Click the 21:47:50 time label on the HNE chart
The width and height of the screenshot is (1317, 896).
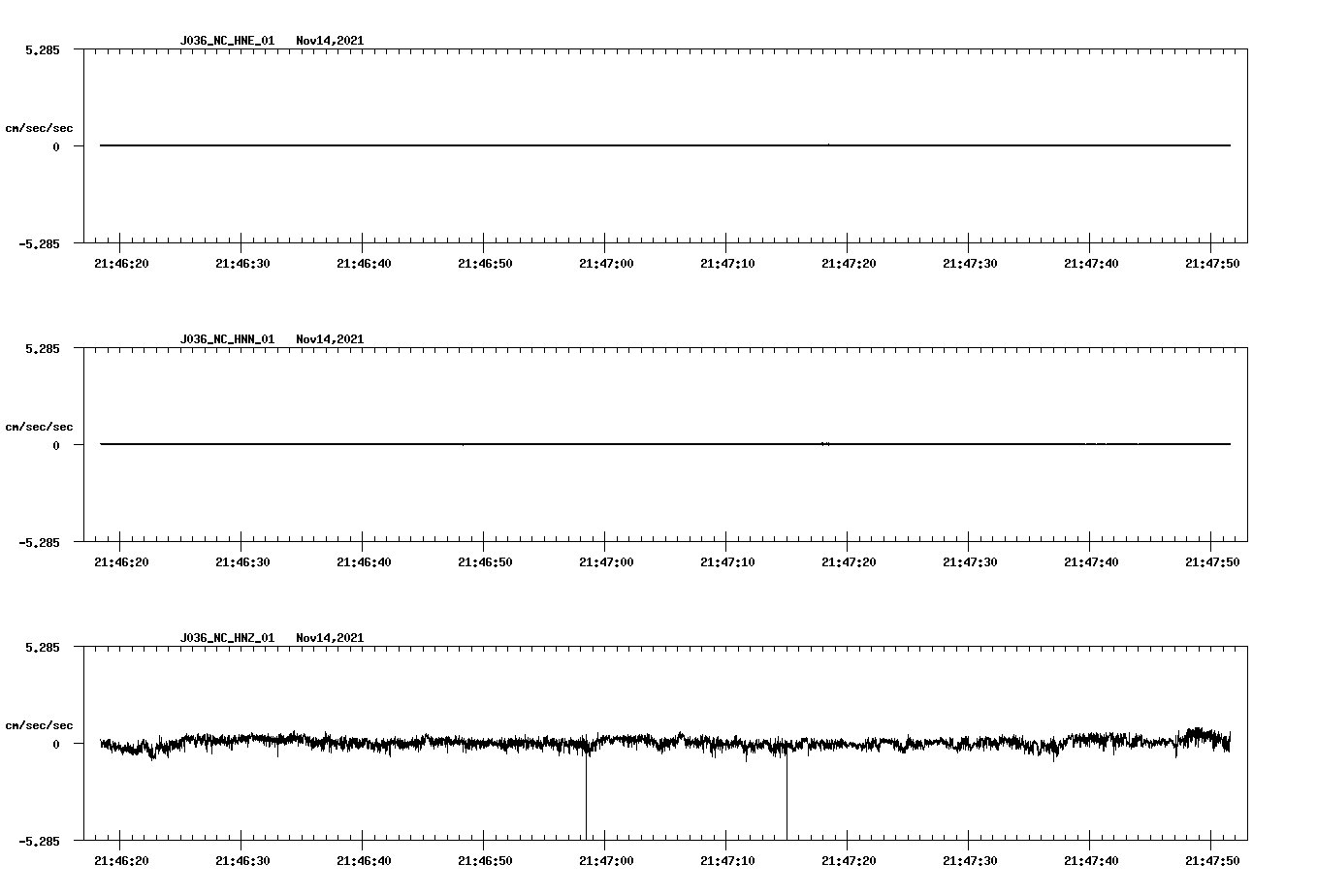pyautogui.click(x=1212, y=264)
